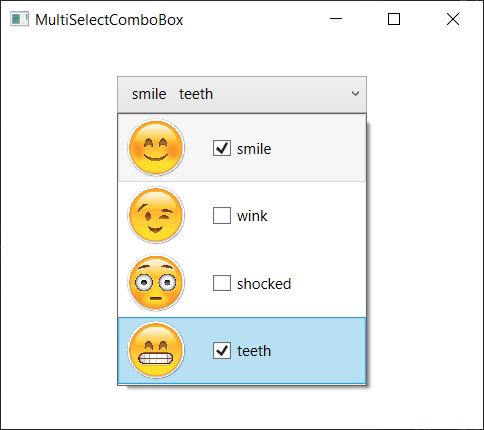Viewport: 484px width, 430px height.
Task: Maximize the MultiSelectComboBox window
Action: pos(394,19)
